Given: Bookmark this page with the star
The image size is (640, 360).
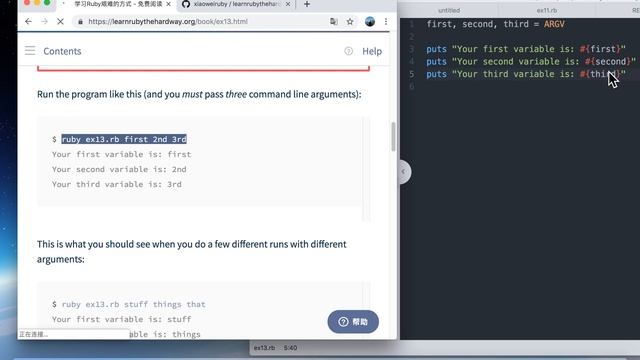Looking at the screenshot, I should click(x=350, y=22).
